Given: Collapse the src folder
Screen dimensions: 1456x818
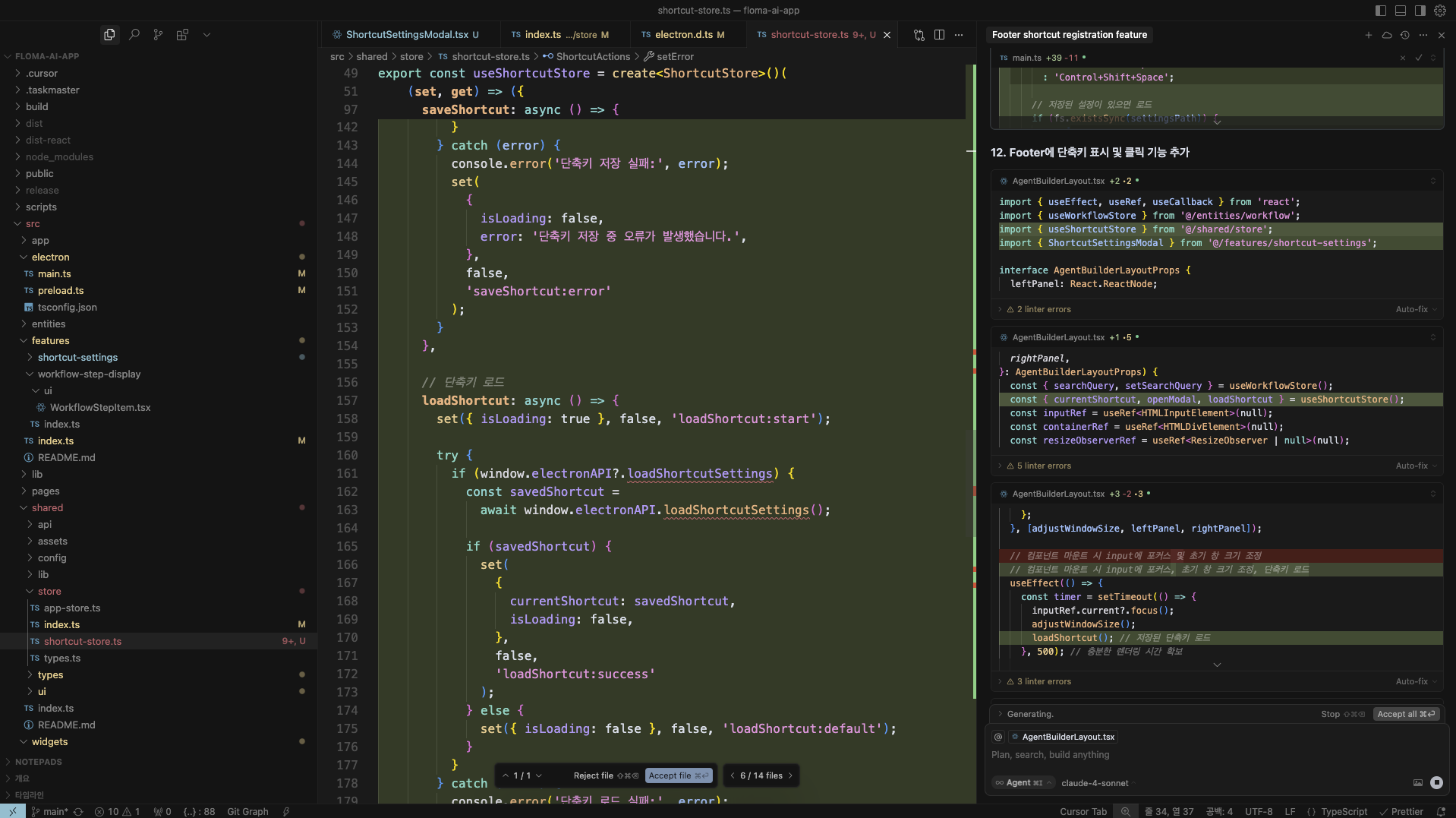Looking at the screenshot, I should [33, 224].
